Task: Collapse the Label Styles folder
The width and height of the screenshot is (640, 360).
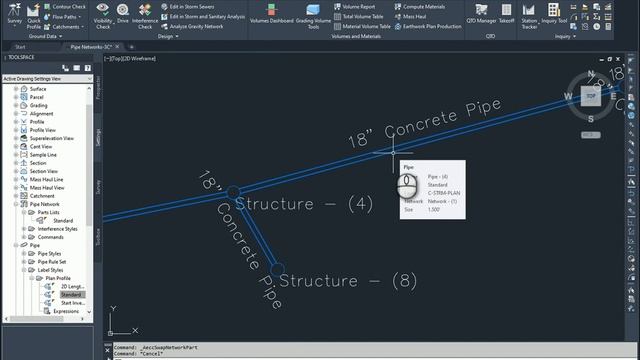Action: (x=24, y=270)
